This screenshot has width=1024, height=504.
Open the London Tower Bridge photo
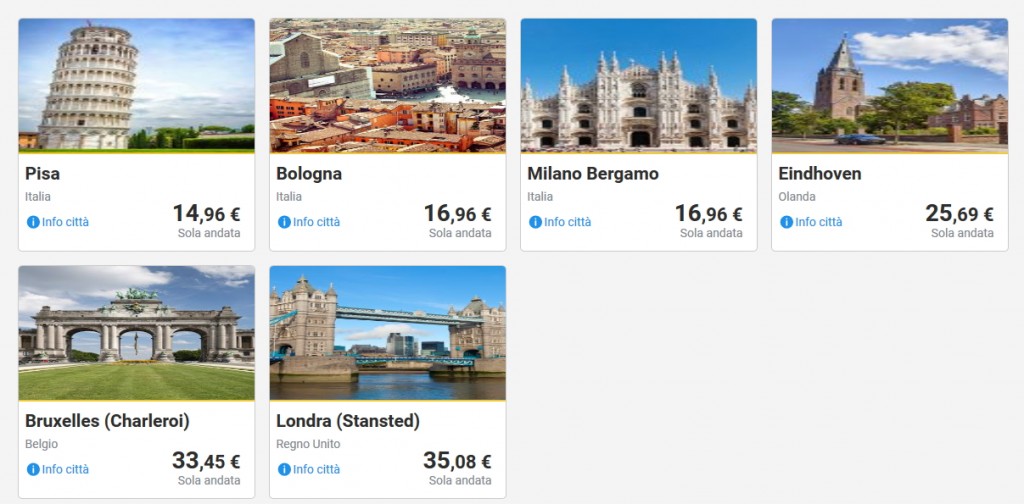(x=387, y=333)
